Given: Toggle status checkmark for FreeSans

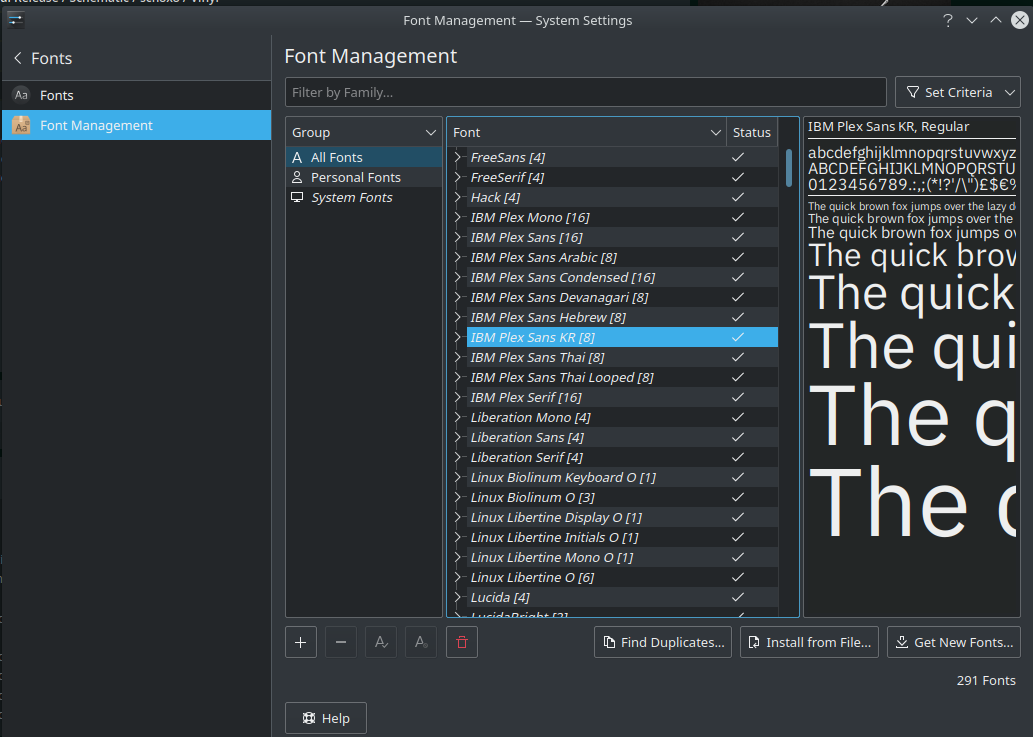Looking at the screenshot, I should coord(738,157).
